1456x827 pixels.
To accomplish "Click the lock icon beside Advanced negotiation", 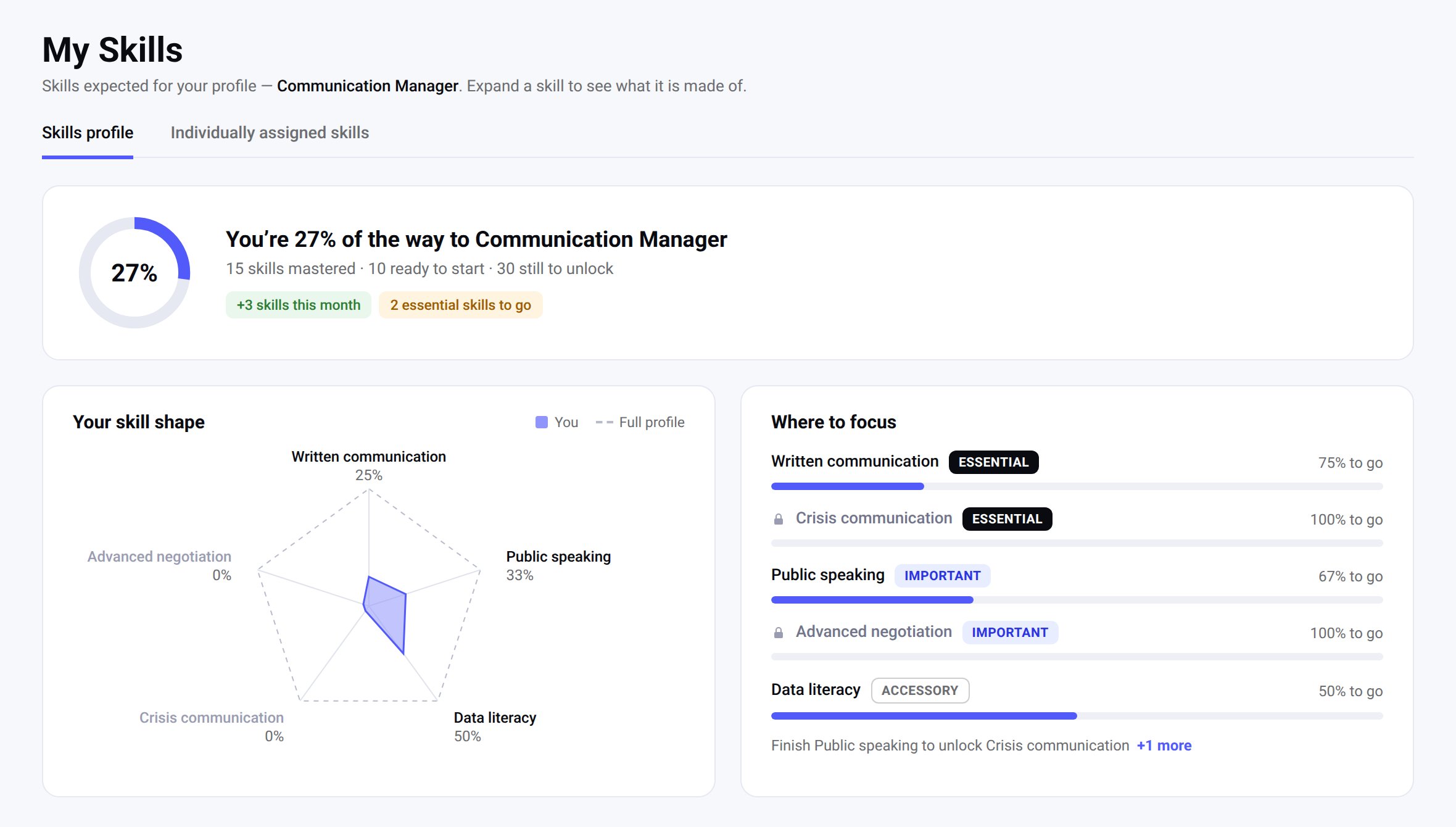I will point(779,633).
